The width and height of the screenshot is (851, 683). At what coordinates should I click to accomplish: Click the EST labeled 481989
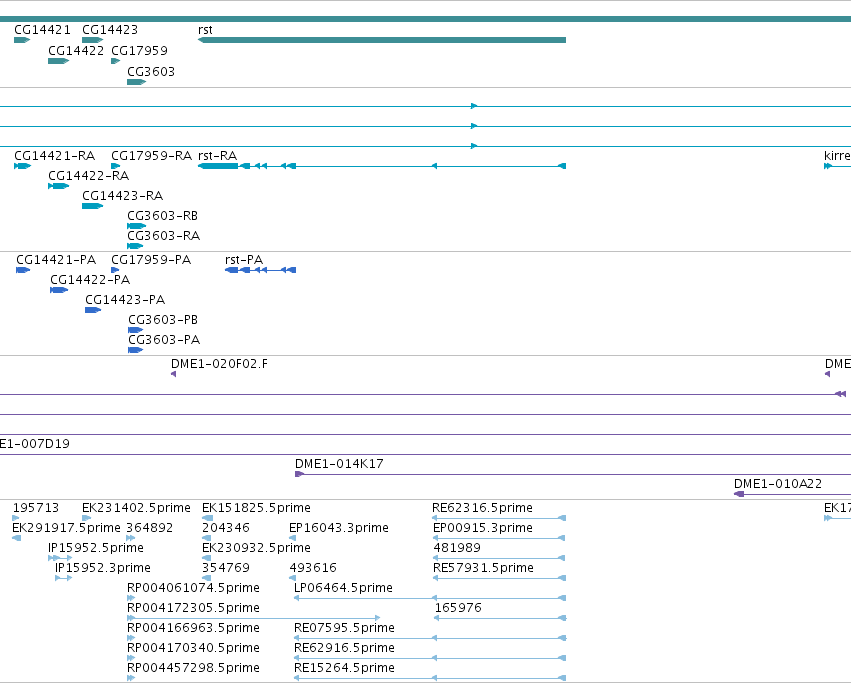[457, 548]
